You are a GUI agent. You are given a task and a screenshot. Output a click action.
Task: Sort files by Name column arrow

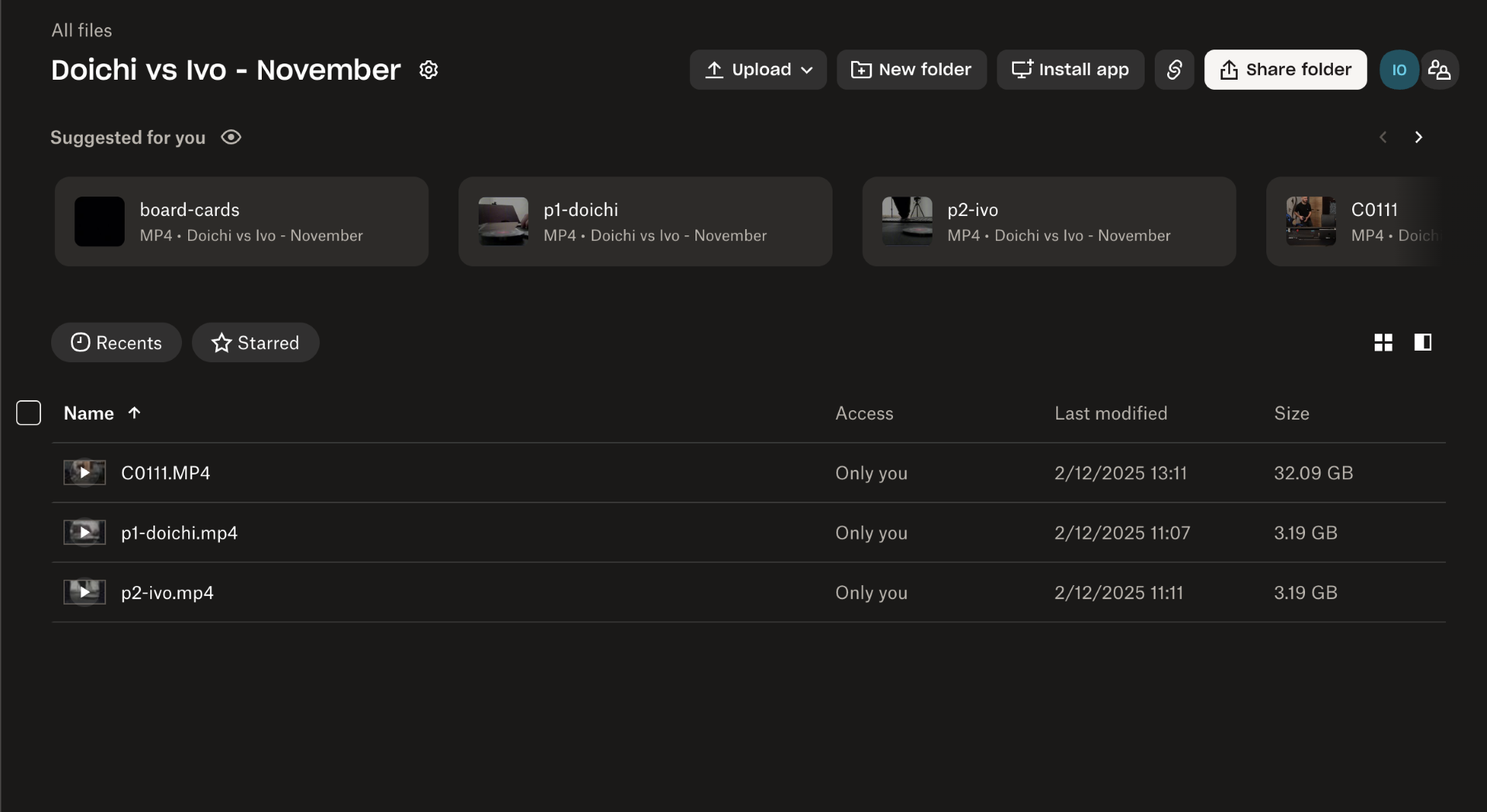[134, 413]
